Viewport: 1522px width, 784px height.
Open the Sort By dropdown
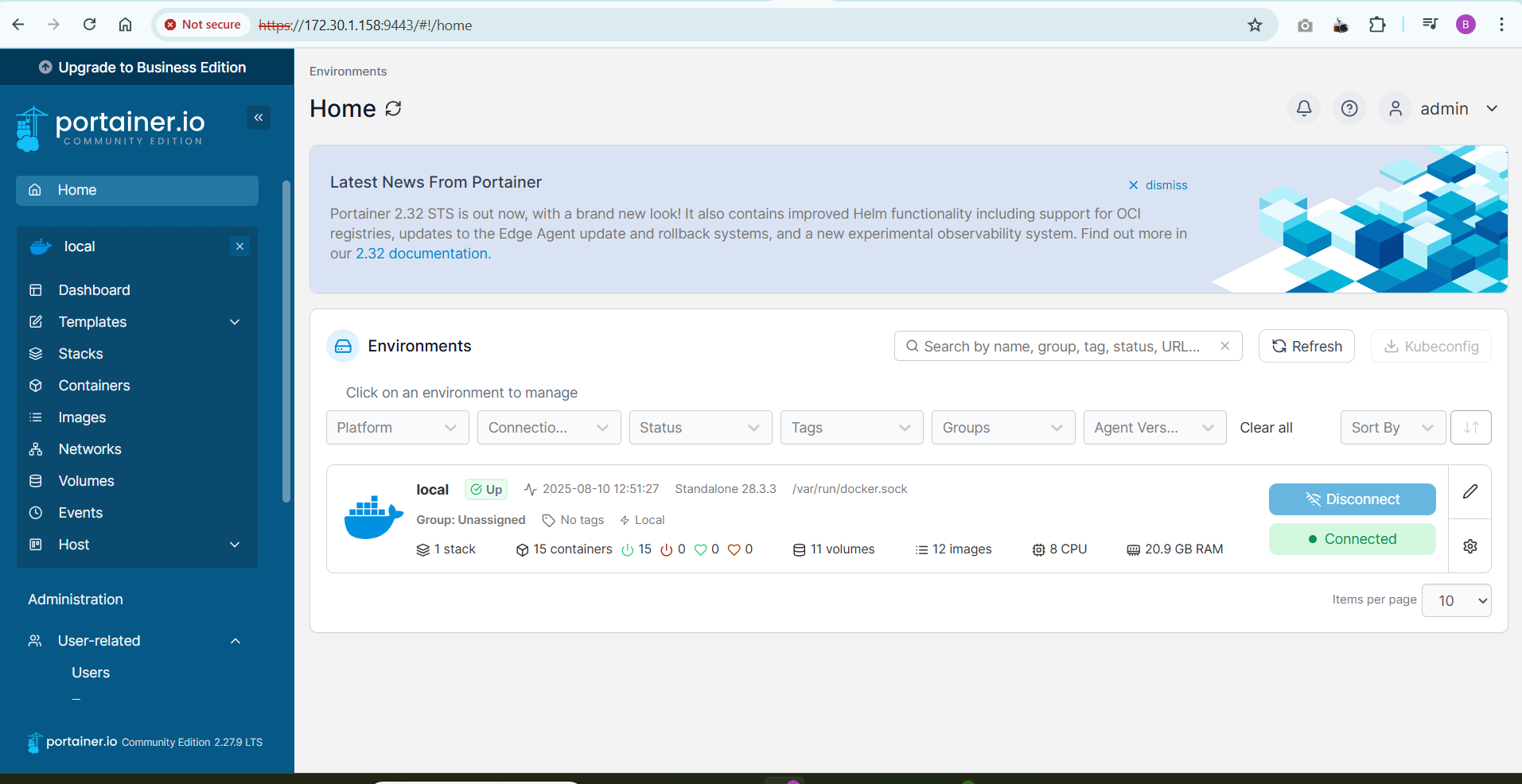pyautogui.click(x=1393, y=428)
